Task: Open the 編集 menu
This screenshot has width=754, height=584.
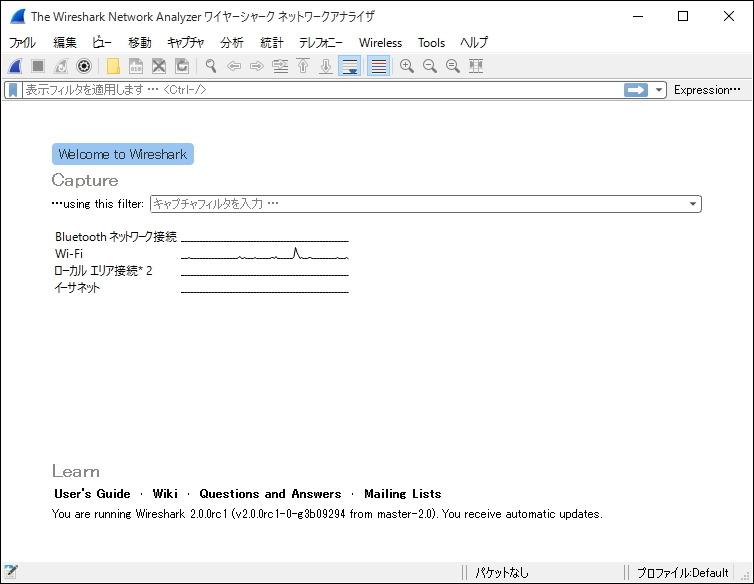Action: [64, 43]
